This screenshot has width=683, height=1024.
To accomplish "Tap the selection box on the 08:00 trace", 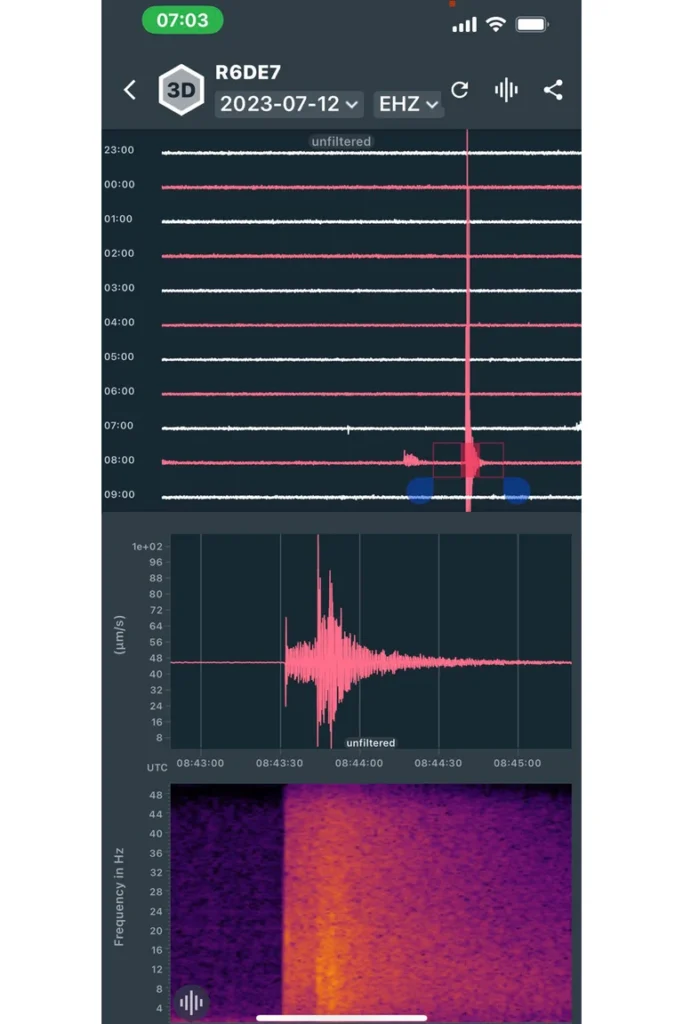I will point(468,460).
